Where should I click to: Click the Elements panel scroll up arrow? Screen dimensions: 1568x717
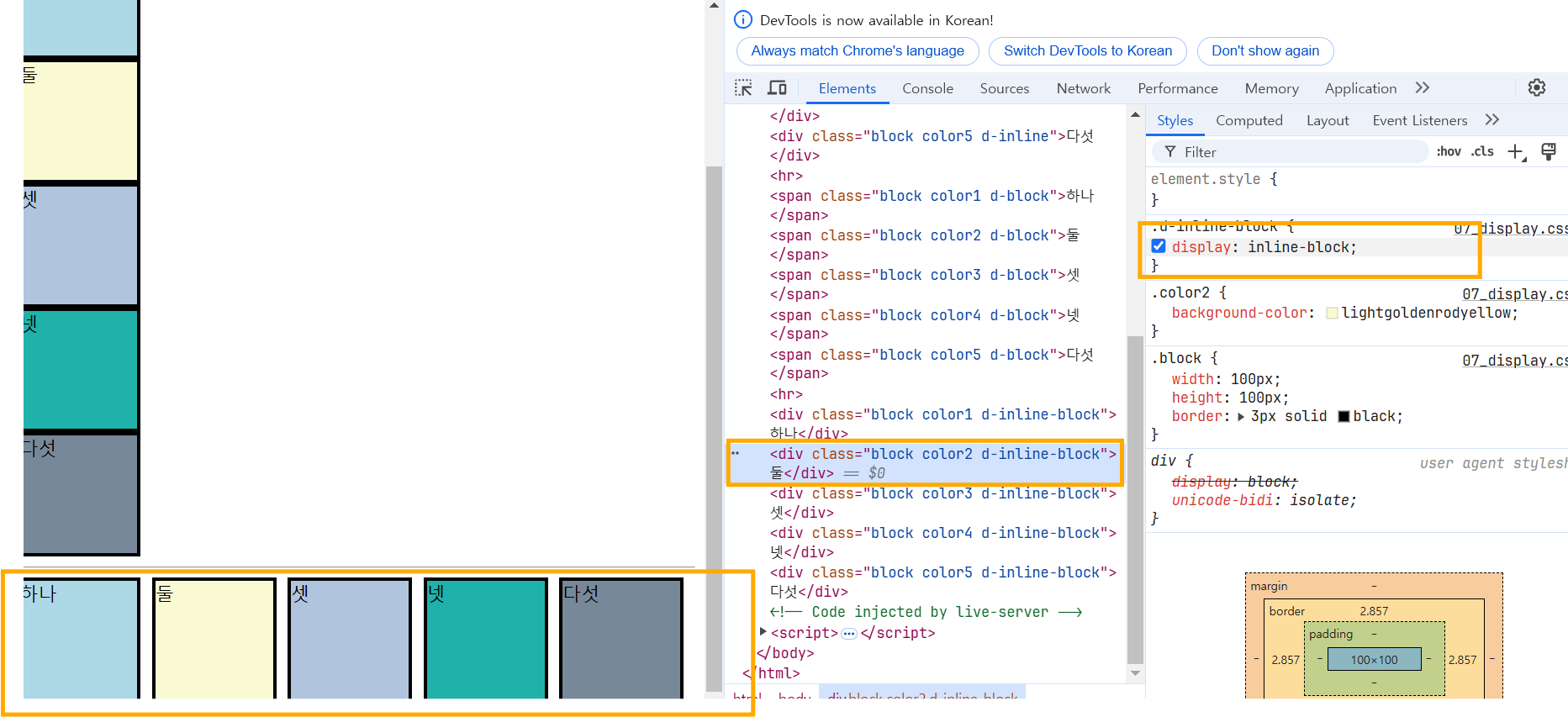1135,115
